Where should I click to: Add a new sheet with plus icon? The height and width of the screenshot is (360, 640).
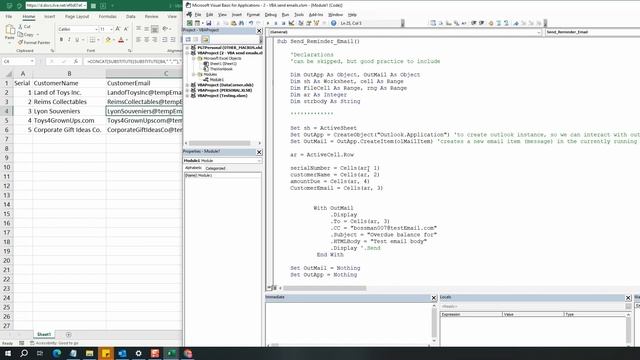pyautogui.click(x=68, y=335)
